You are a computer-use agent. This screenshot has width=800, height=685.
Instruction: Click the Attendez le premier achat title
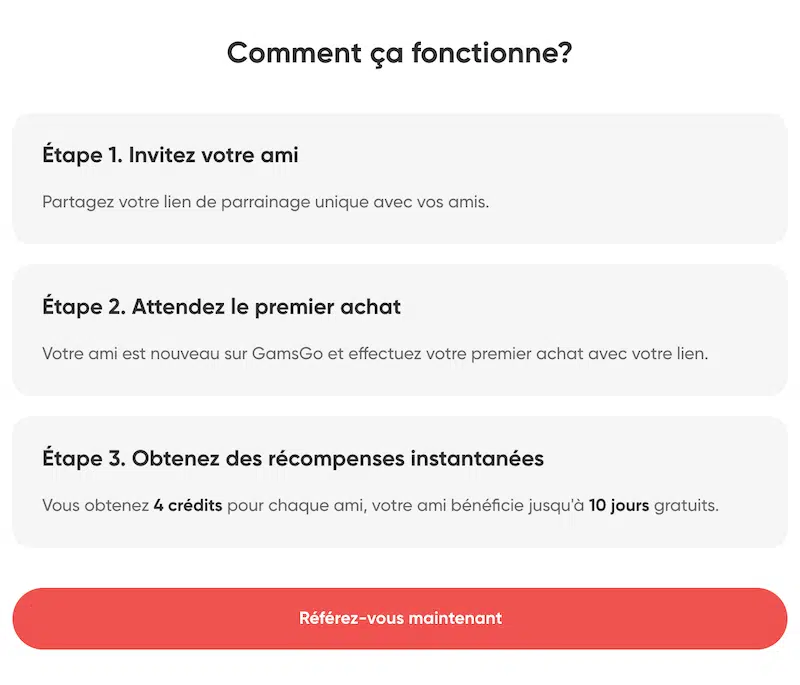click(266, 307)
